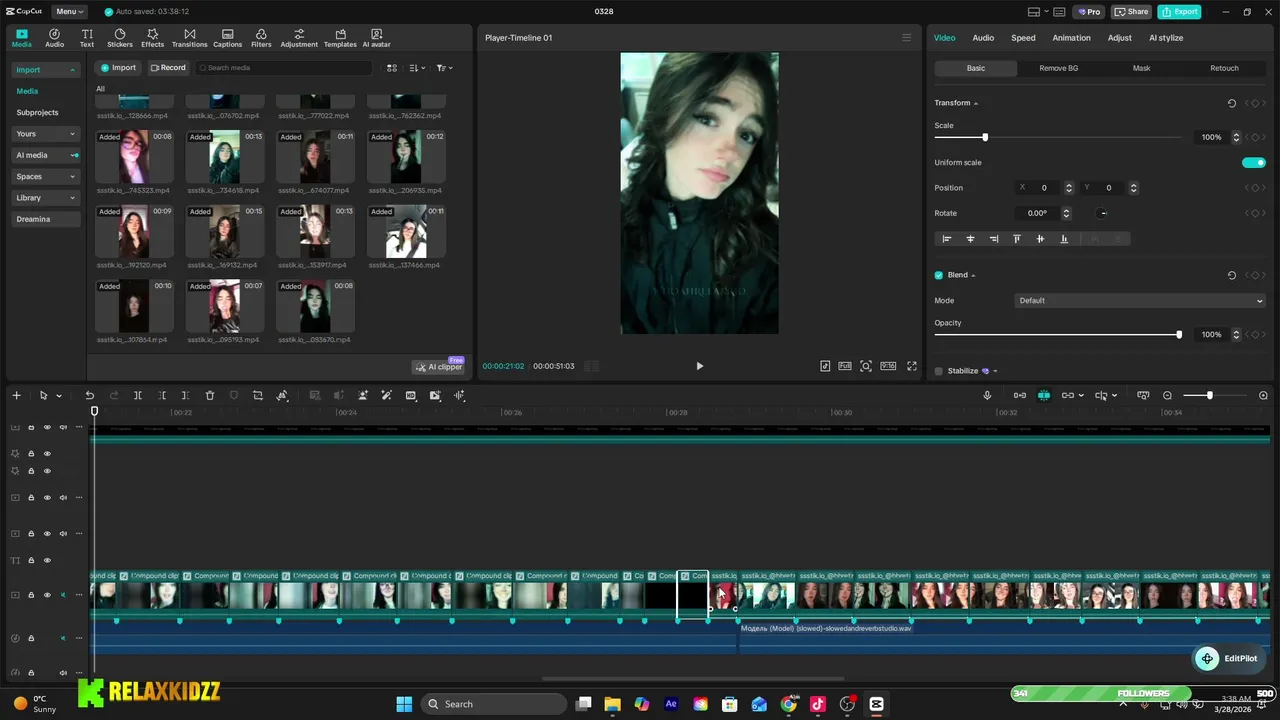Expand the Yours section

pos(46,134)
